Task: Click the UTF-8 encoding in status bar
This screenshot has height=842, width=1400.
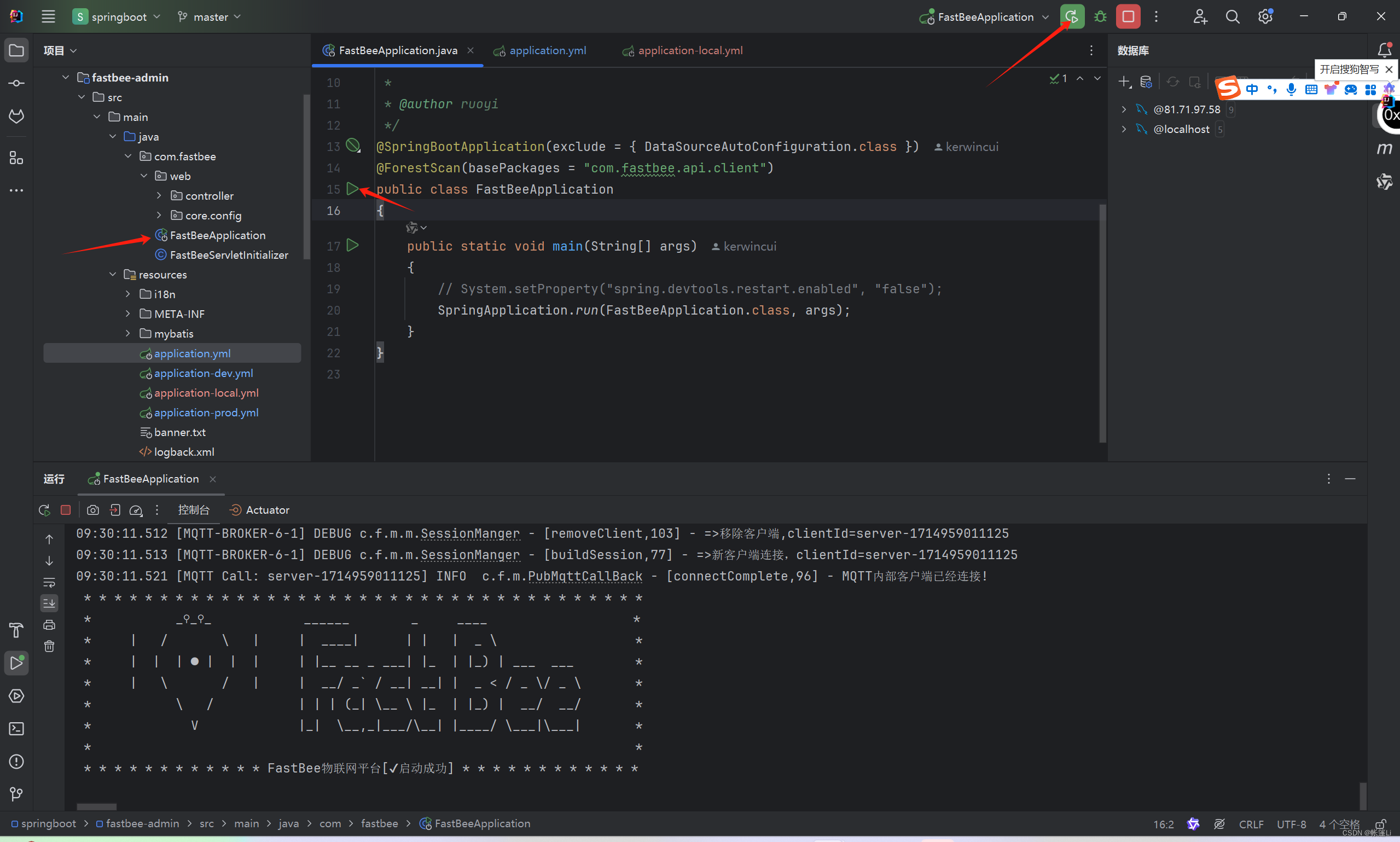Action: pos(1291,824)
